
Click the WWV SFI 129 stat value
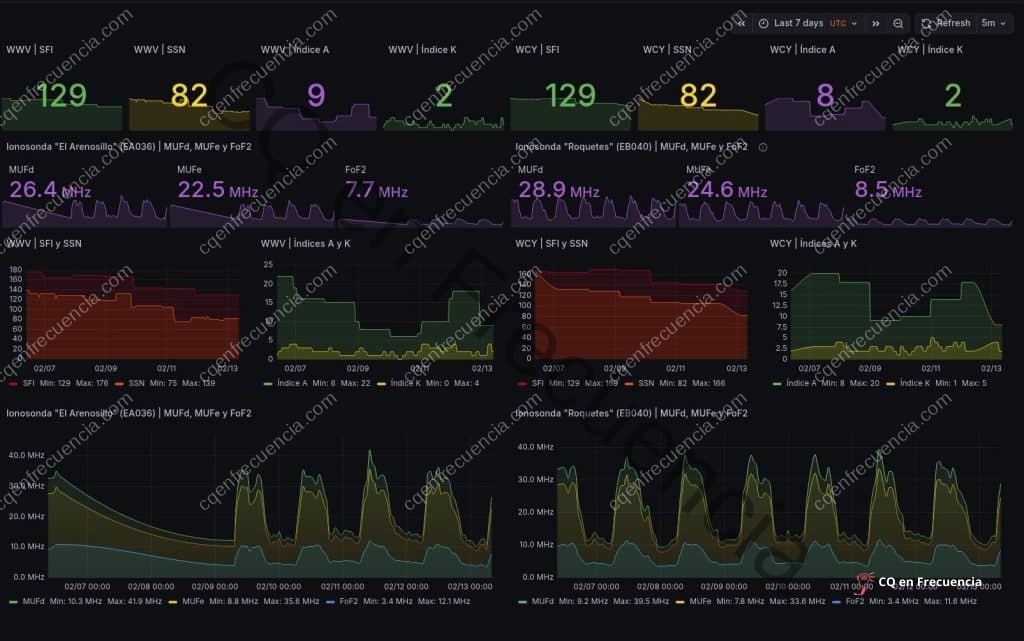click(x=62, y=96)
